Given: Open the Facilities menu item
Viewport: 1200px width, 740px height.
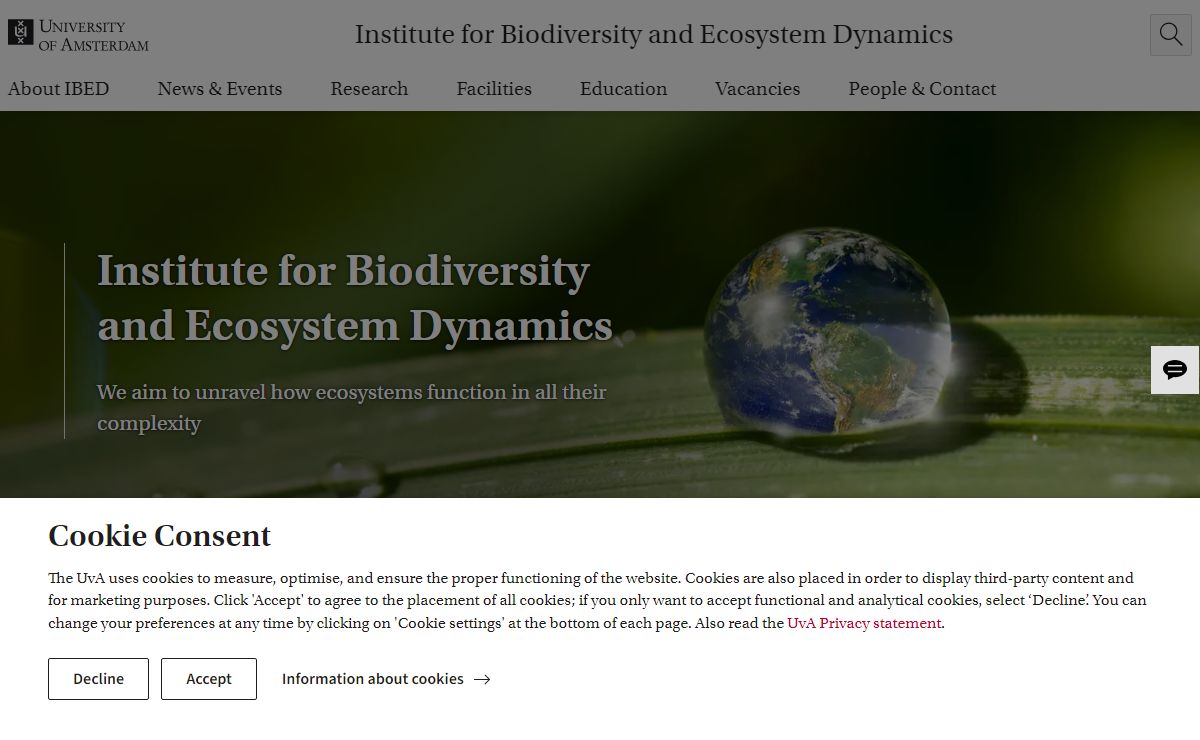Looking at the screenshot, I should tap(494, 89).
